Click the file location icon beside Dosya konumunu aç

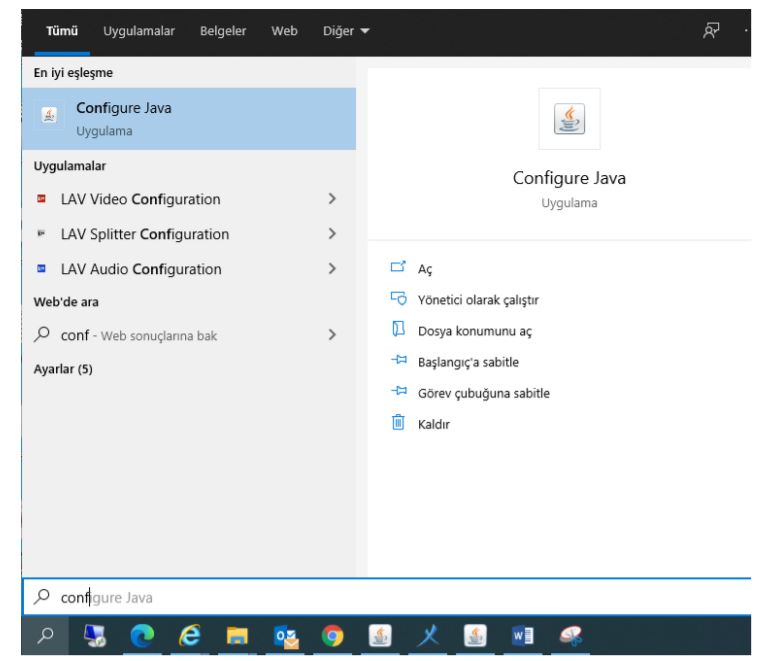click(398, 329)
